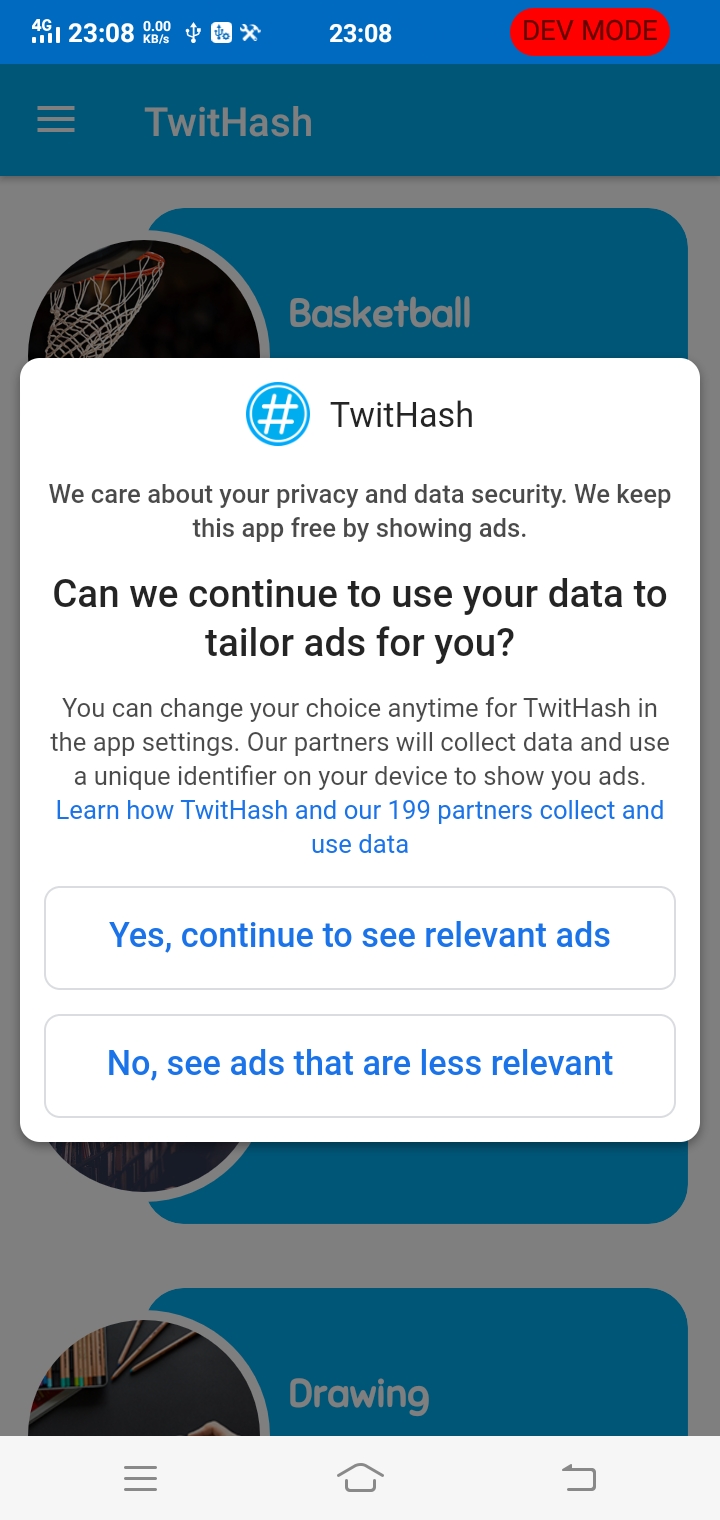This screenshot has height=1520, width=720.
Task: Tap the centered clock in status bar
Action: click(360, 33)
